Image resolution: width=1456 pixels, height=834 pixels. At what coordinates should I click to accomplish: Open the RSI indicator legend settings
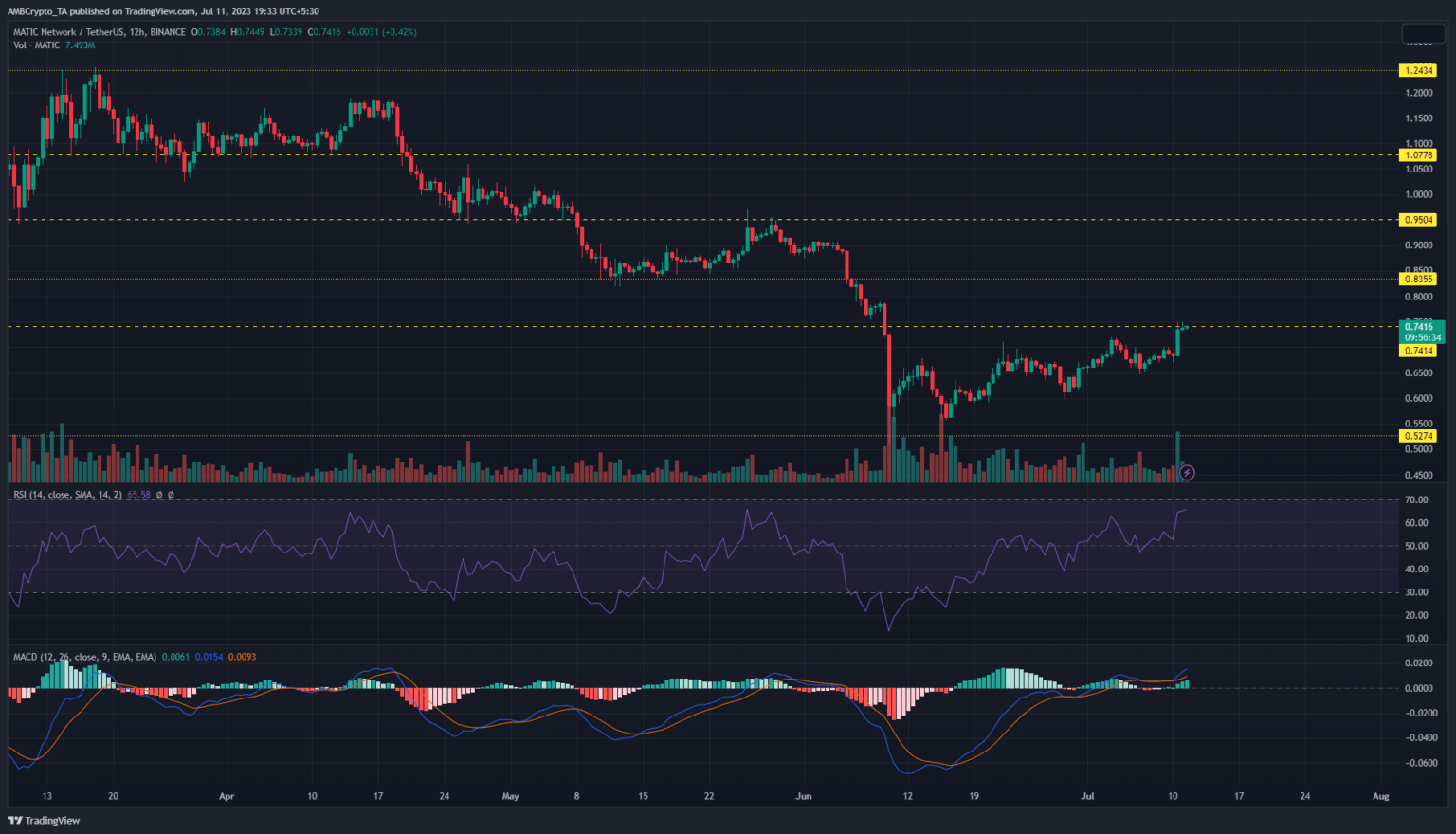coord(66,495)
